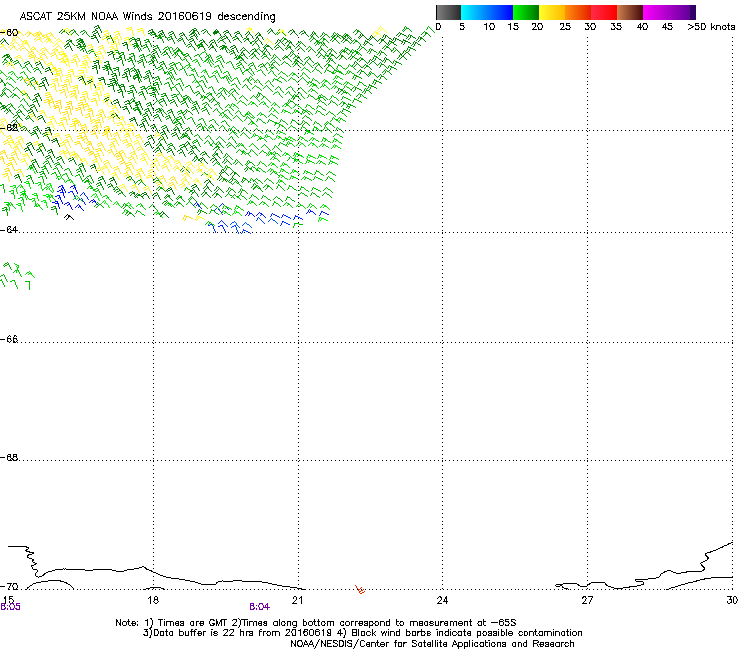This screenshot has width=740, height=650.
Task: Click the '-66' latitude axis label
Action: point(9,339)
